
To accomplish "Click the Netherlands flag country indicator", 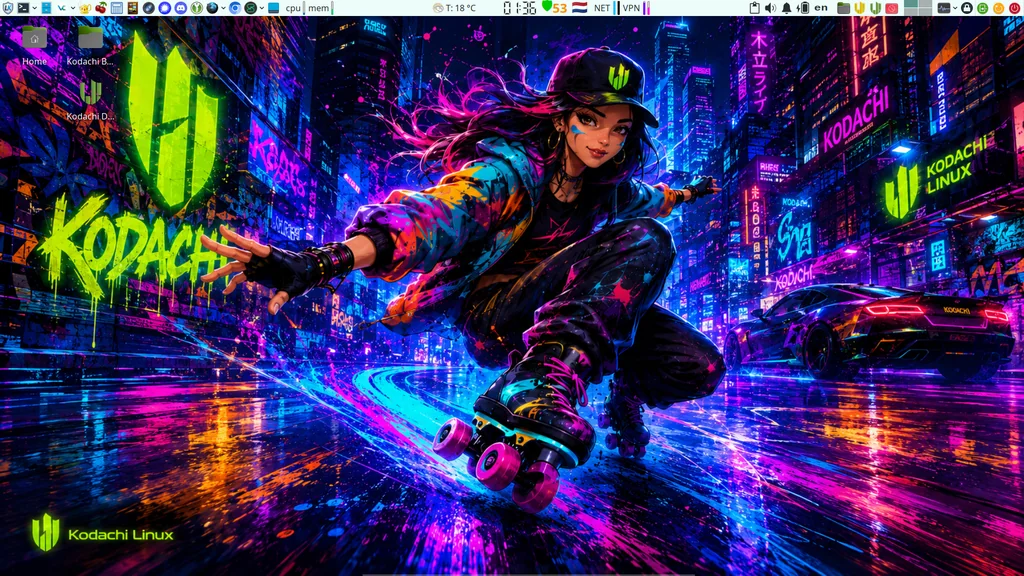I will [579, 8].
